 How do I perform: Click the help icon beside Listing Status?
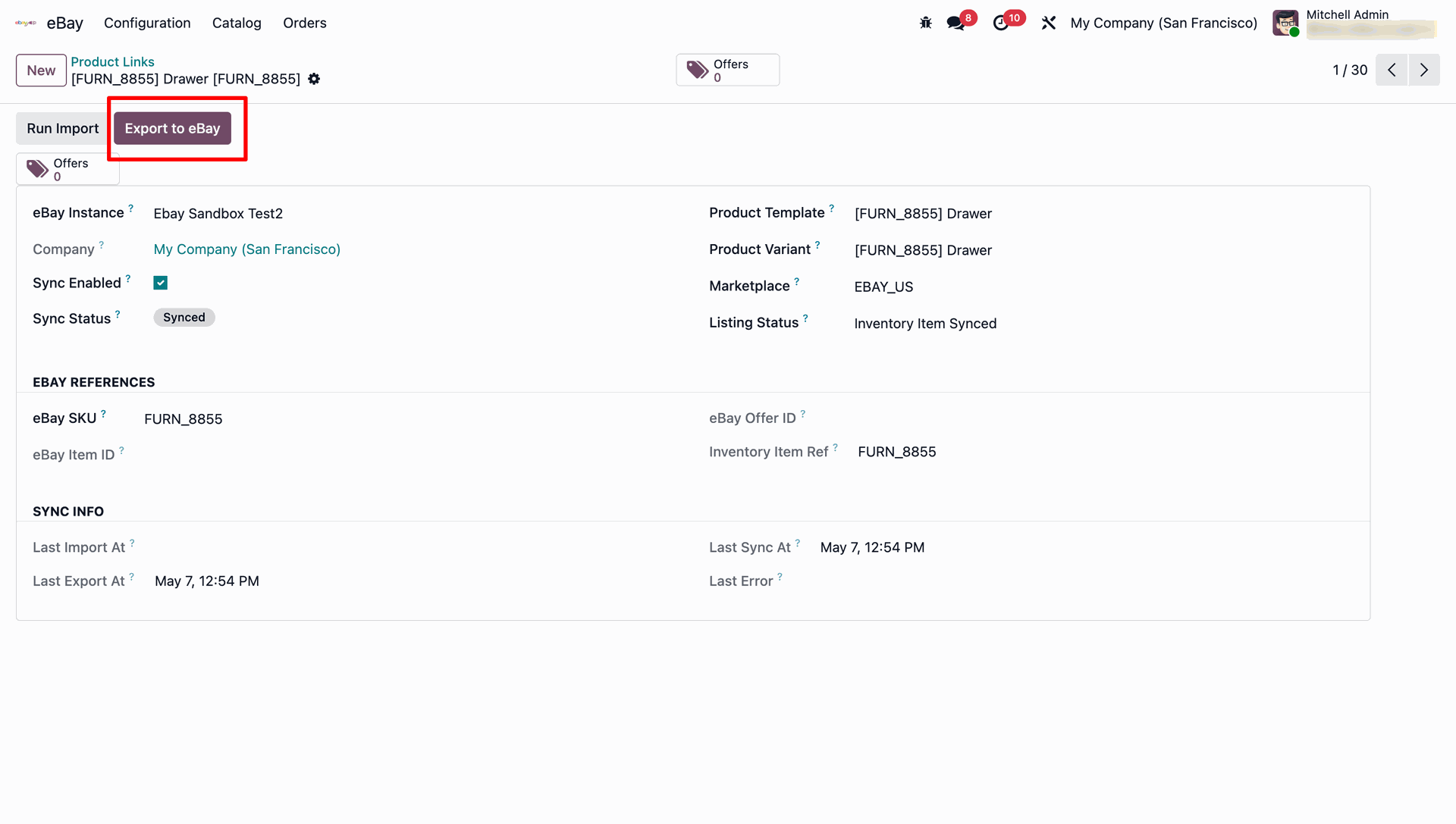(805, 318)
